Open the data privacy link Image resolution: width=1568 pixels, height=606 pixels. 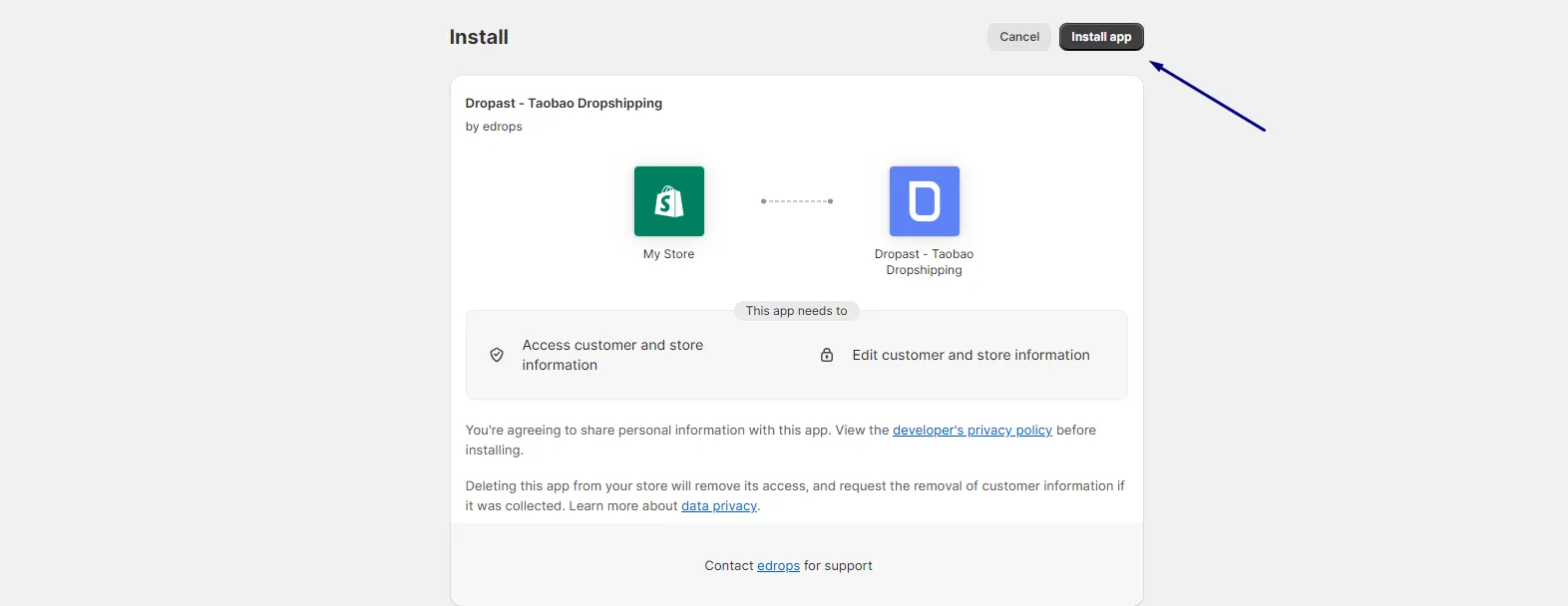coord(719,506)
